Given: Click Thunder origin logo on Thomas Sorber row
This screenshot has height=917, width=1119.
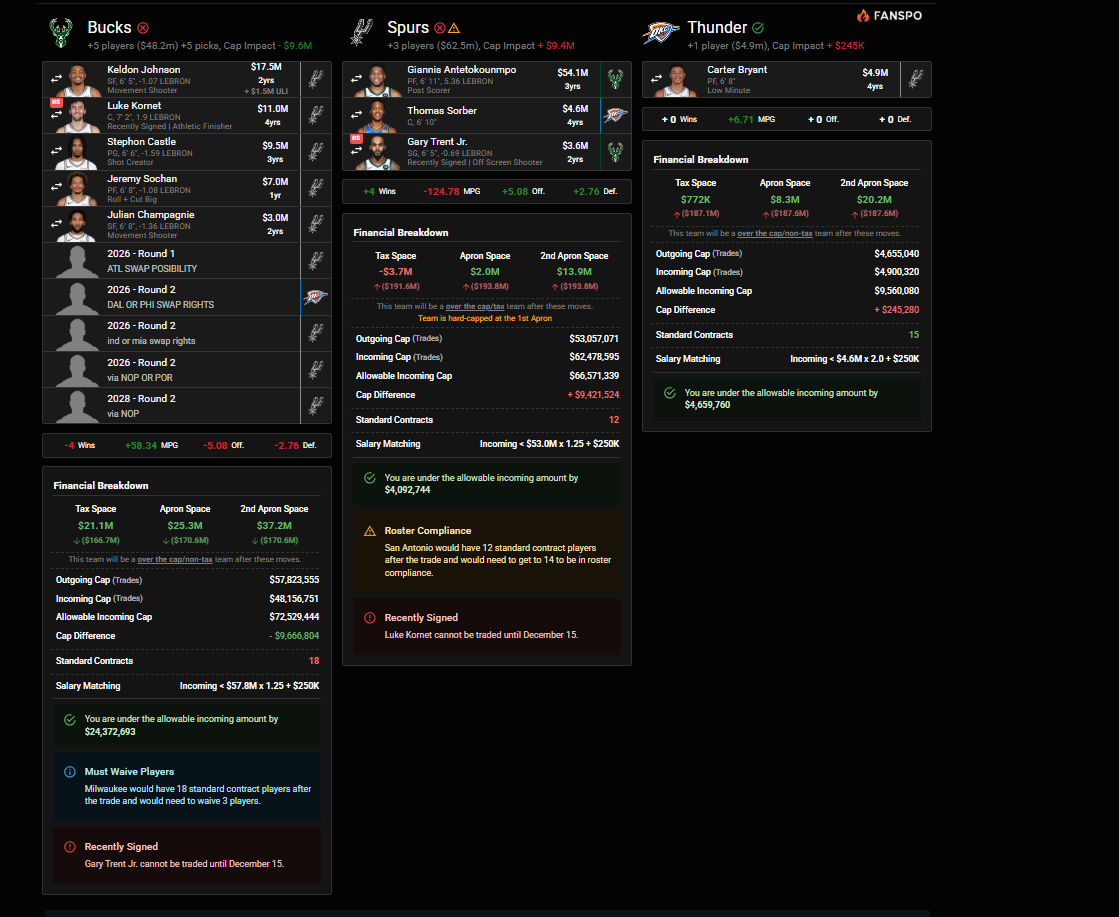Looking at the screenshot, I should coord(615,115).
